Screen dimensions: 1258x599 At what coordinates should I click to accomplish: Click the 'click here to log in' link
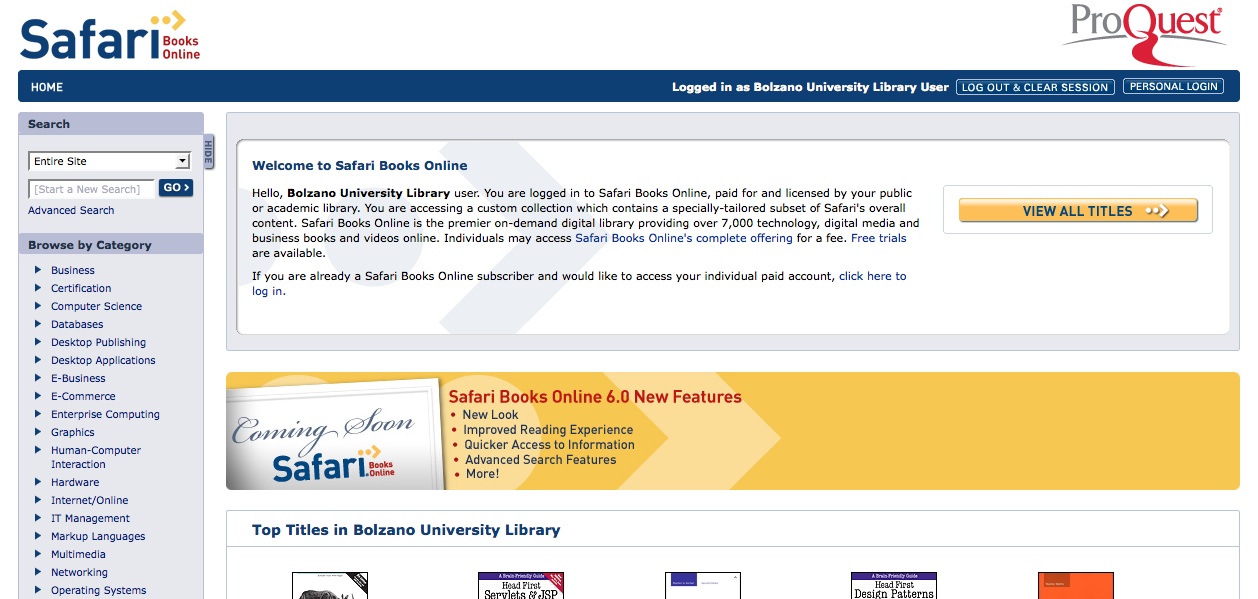872,276
